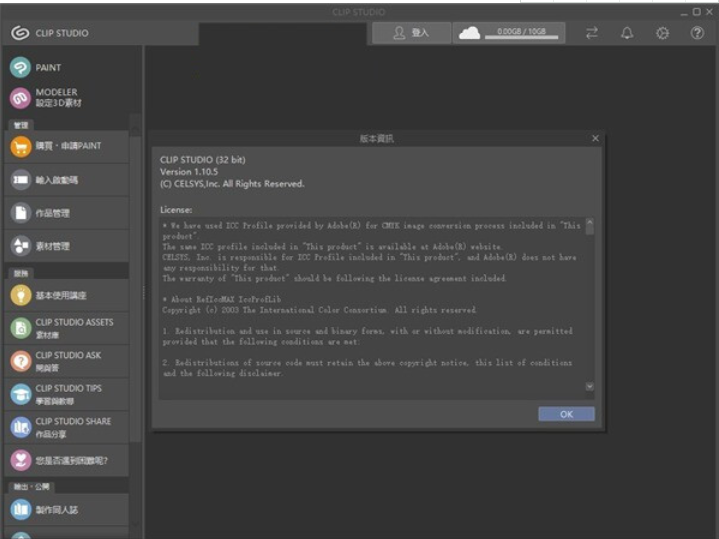Click the CLIP STUDIO logo
The width and height of the screenshot is (719, 539).
click(20, 33)
